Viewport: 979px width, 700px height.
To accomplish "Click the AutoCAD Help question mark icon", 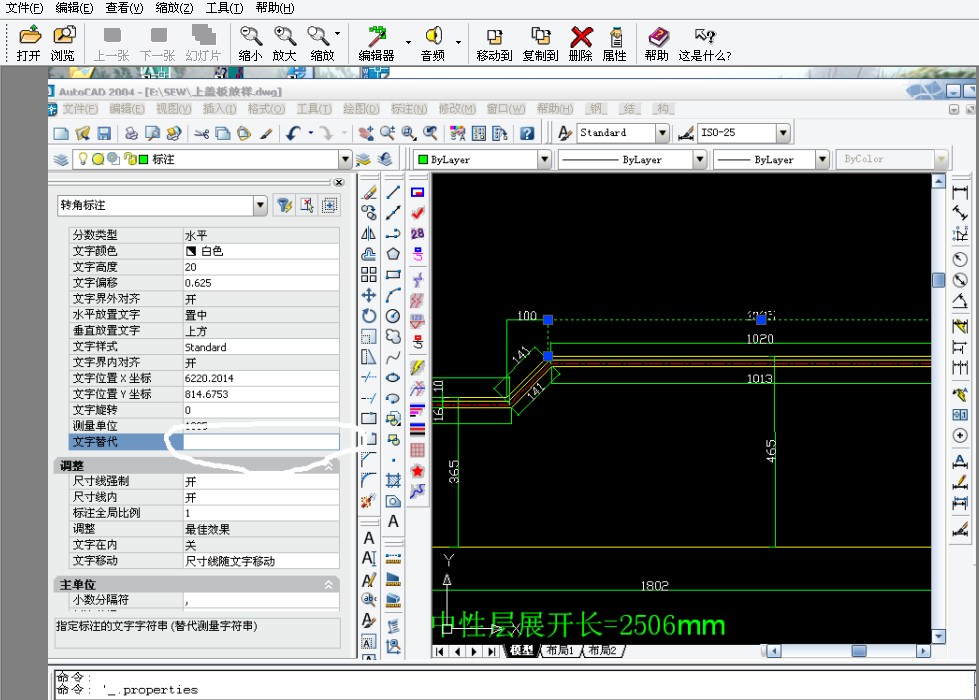I will pos(527,133).
